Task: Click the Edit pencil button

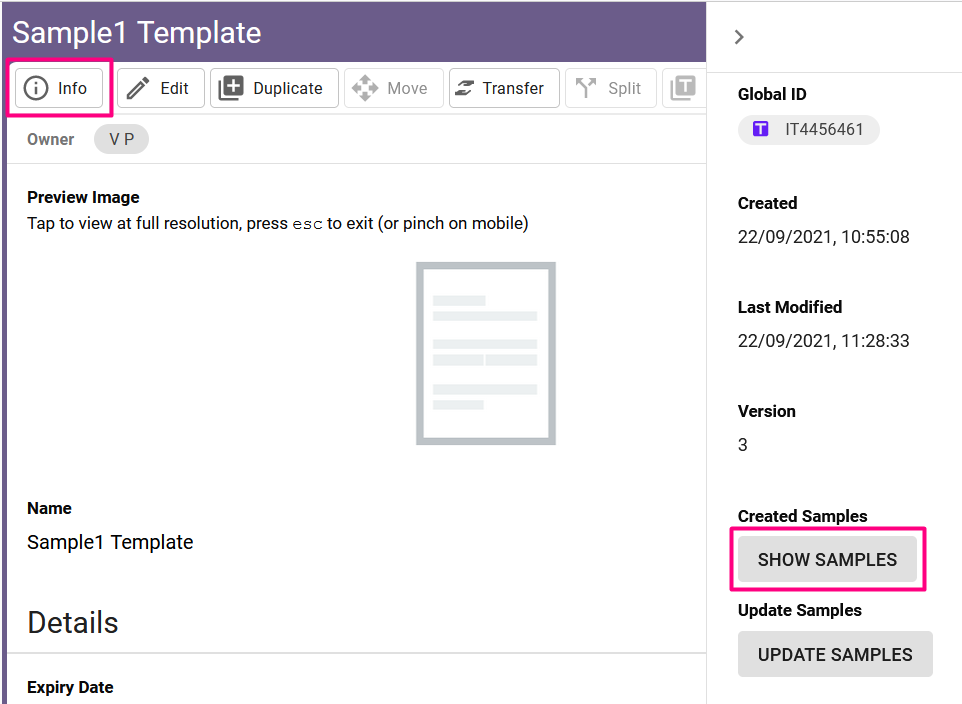Action: (161, 88)
